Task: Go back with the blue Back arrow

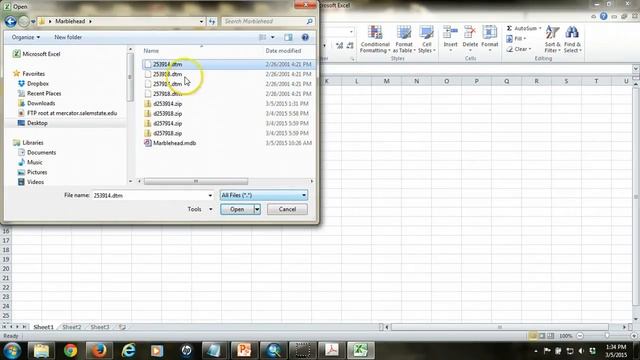Action: [x=11, y=21]
